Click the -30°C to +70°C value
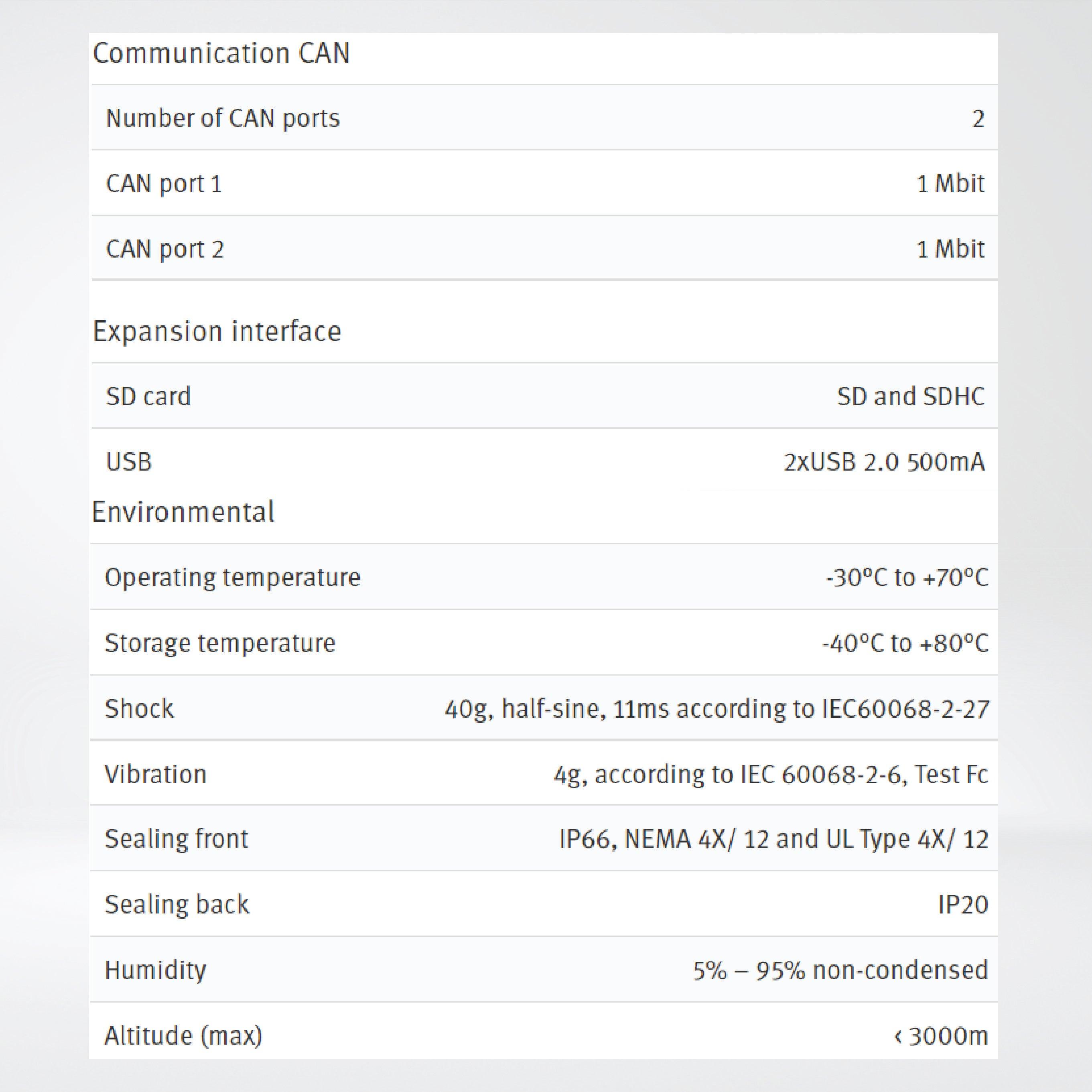The image size is (1092, 1092). coord(907,578)
